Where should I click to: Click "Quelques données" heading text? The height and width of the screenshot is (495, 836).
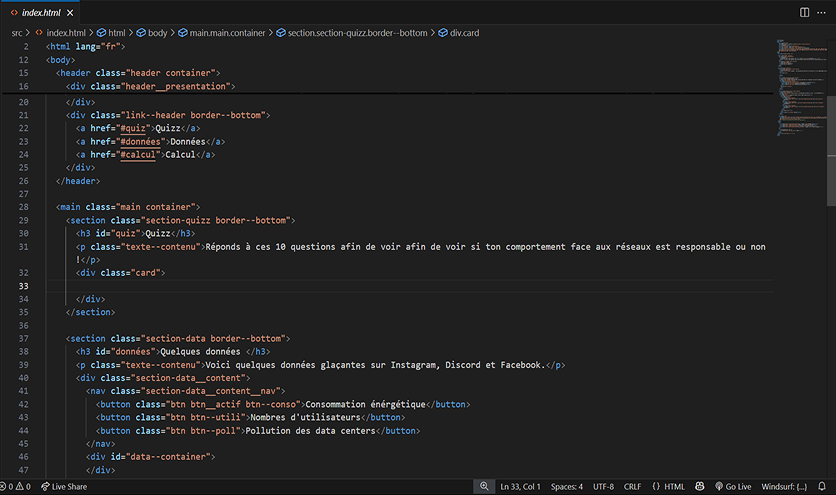200,352
